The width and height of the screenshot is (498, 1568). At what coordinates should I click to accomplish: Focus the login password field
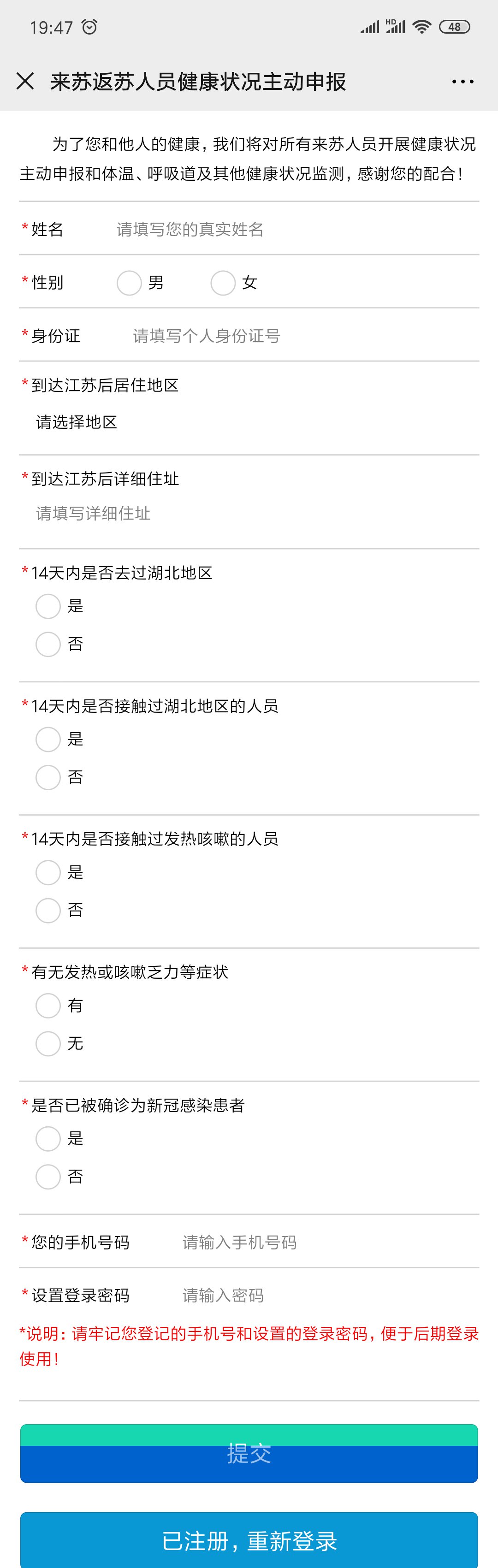[x=323, y=1296]
